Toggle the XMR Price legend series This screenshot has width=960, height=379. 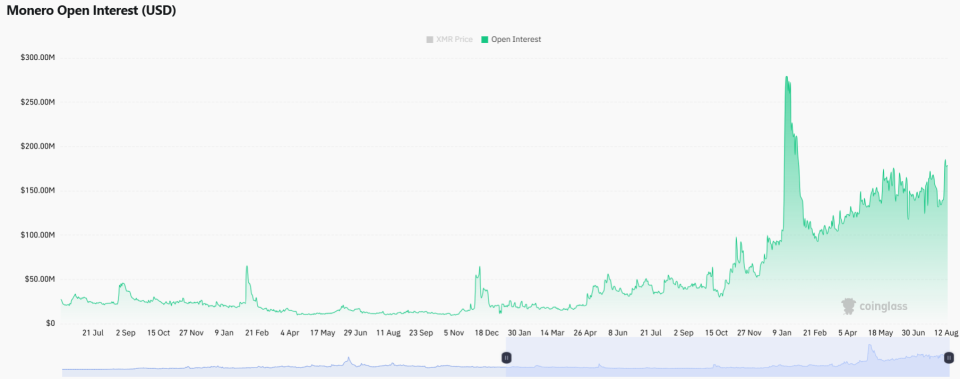coord(449,39)
